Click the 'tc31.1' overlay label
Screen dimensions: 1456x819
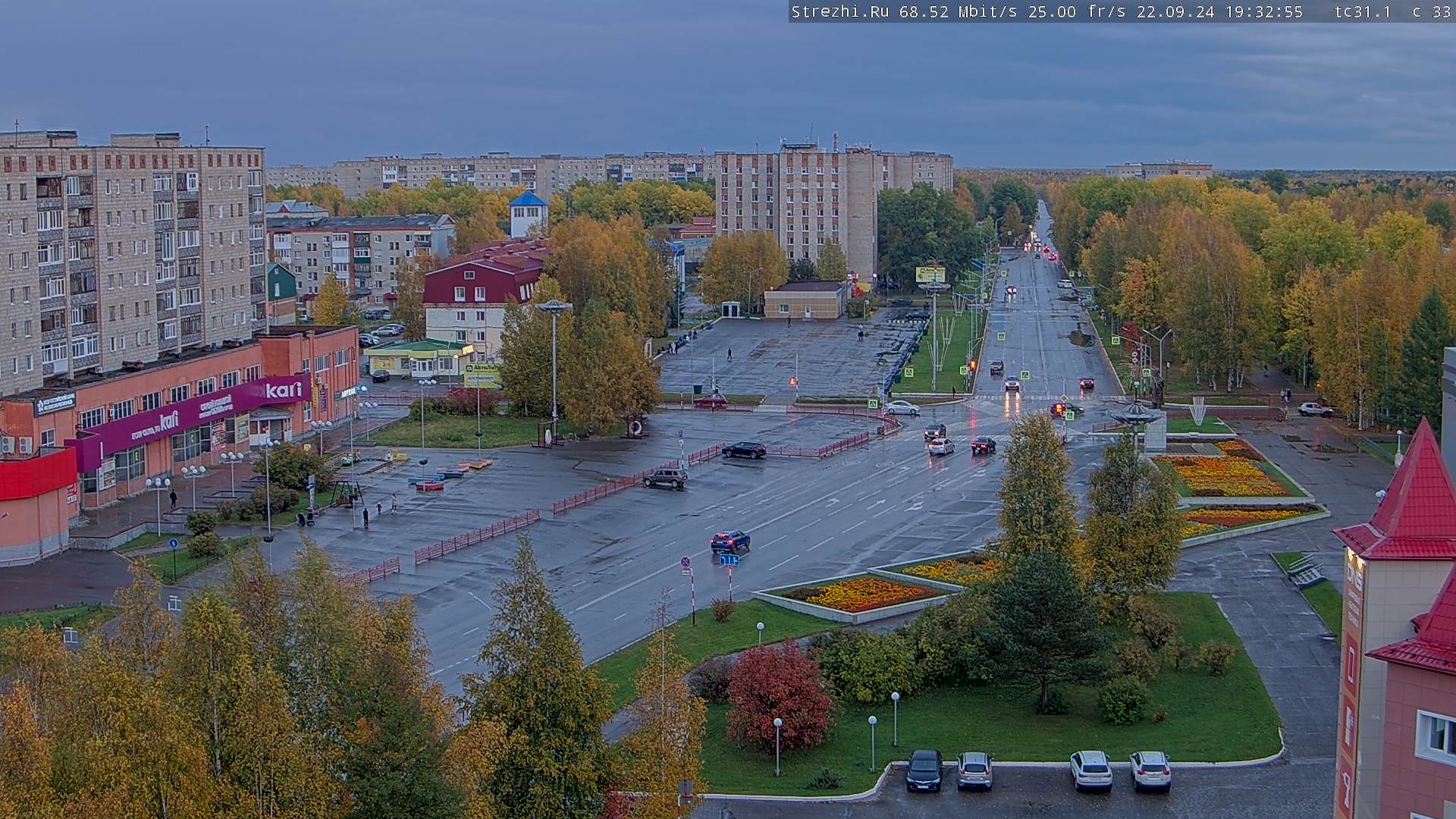[x=1363, y=11]
